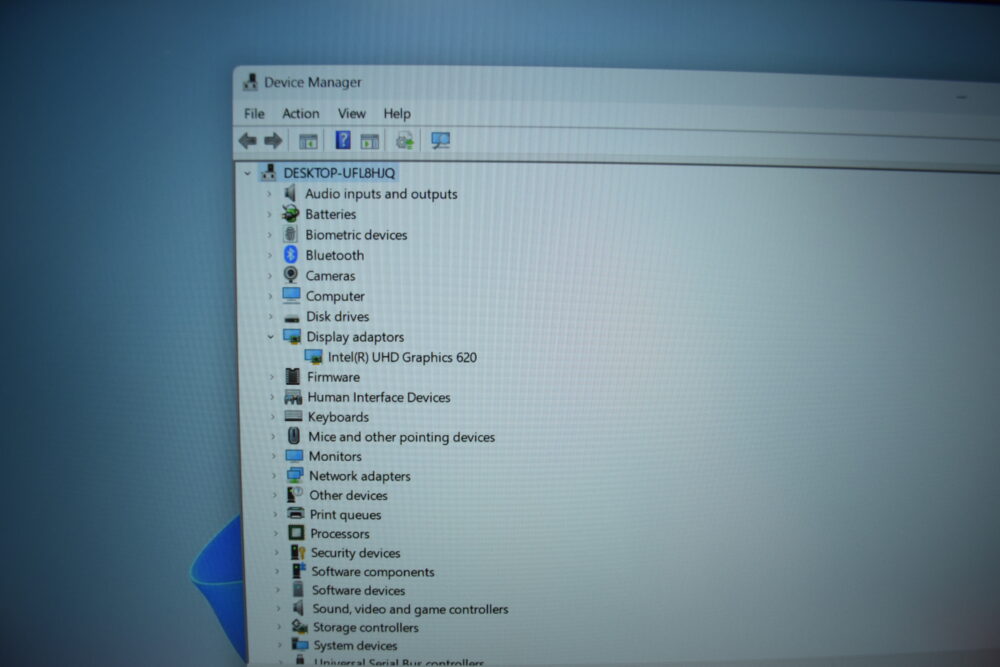1000x667 pixels.
Task: Open the View menu
Action: tap(351, 114)
